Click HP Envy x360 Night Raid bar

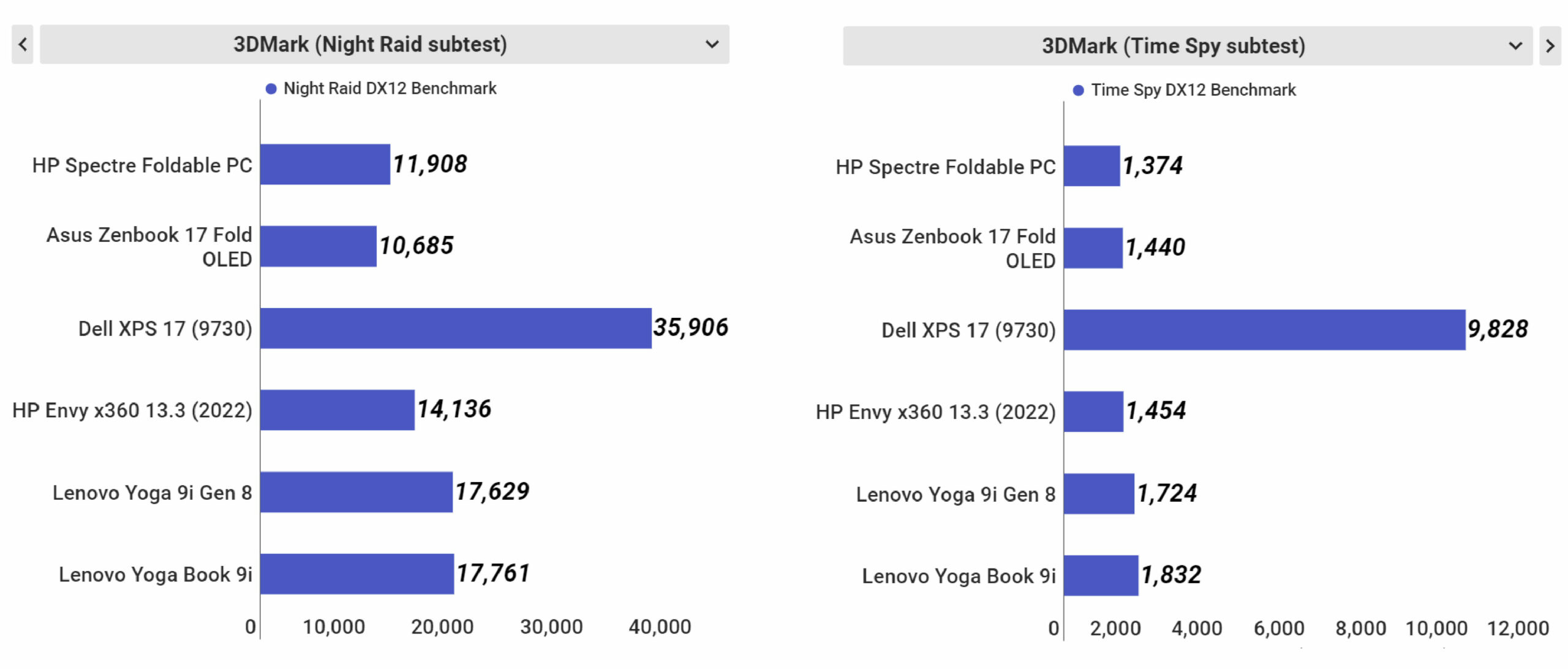[x=337, y=410]
